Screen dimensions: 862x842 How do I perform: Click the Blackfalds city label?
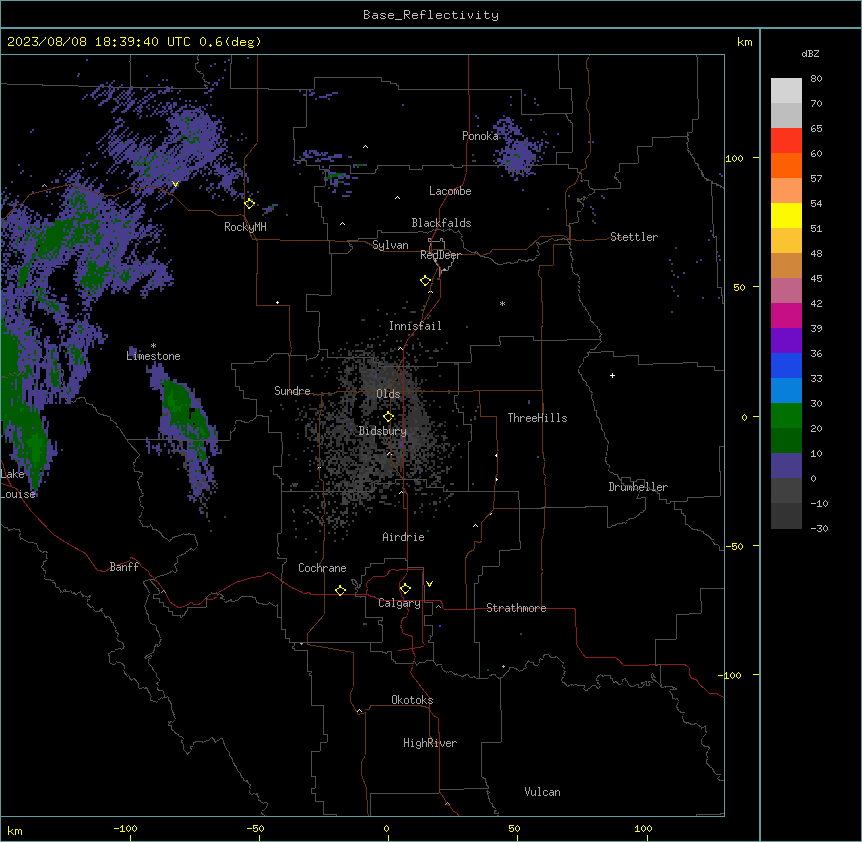coord(441,223)
